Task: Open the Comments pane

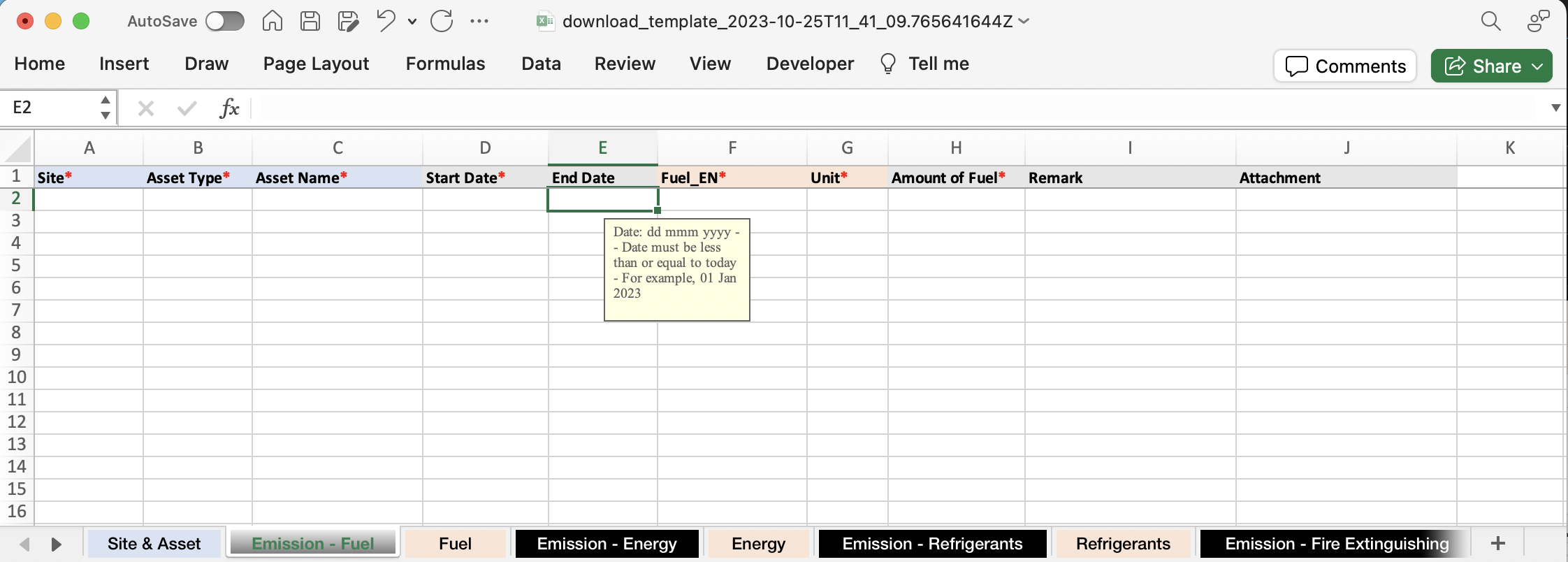Action: pyautogui.click(x=1345, y=66)
